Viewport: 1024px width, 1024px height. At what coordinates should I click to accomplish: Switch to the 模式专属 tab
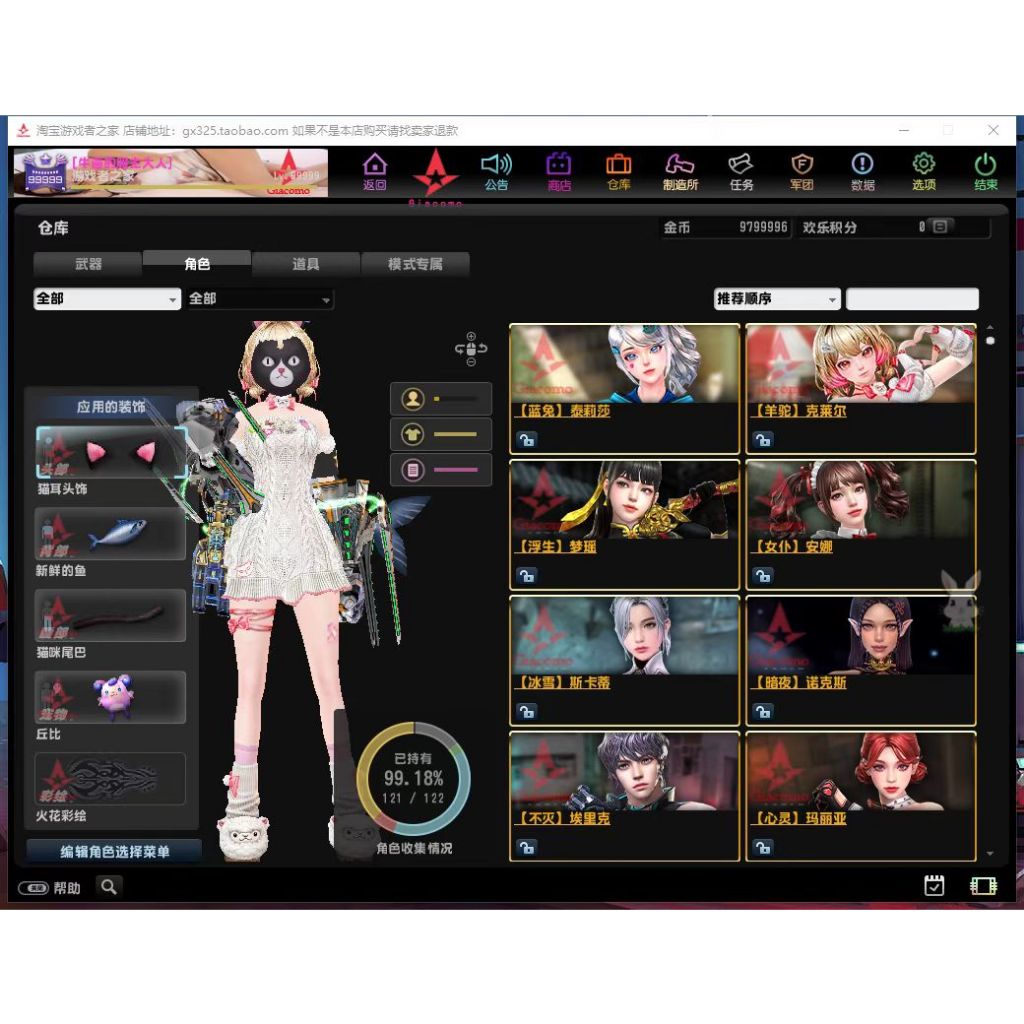(x=415, y=264)
